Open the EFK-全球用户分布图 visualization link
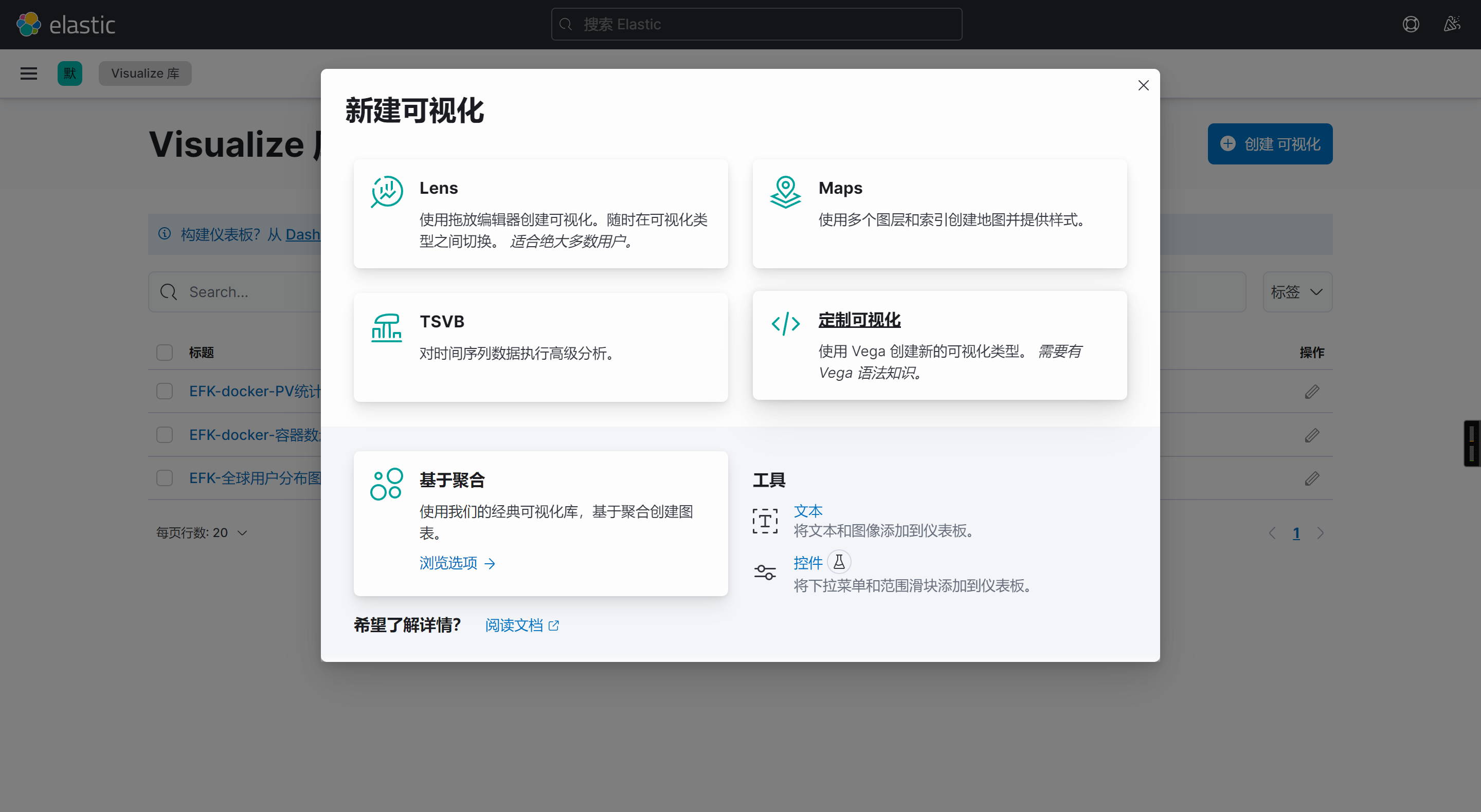The image size is (1481, 812). [255, 478]
